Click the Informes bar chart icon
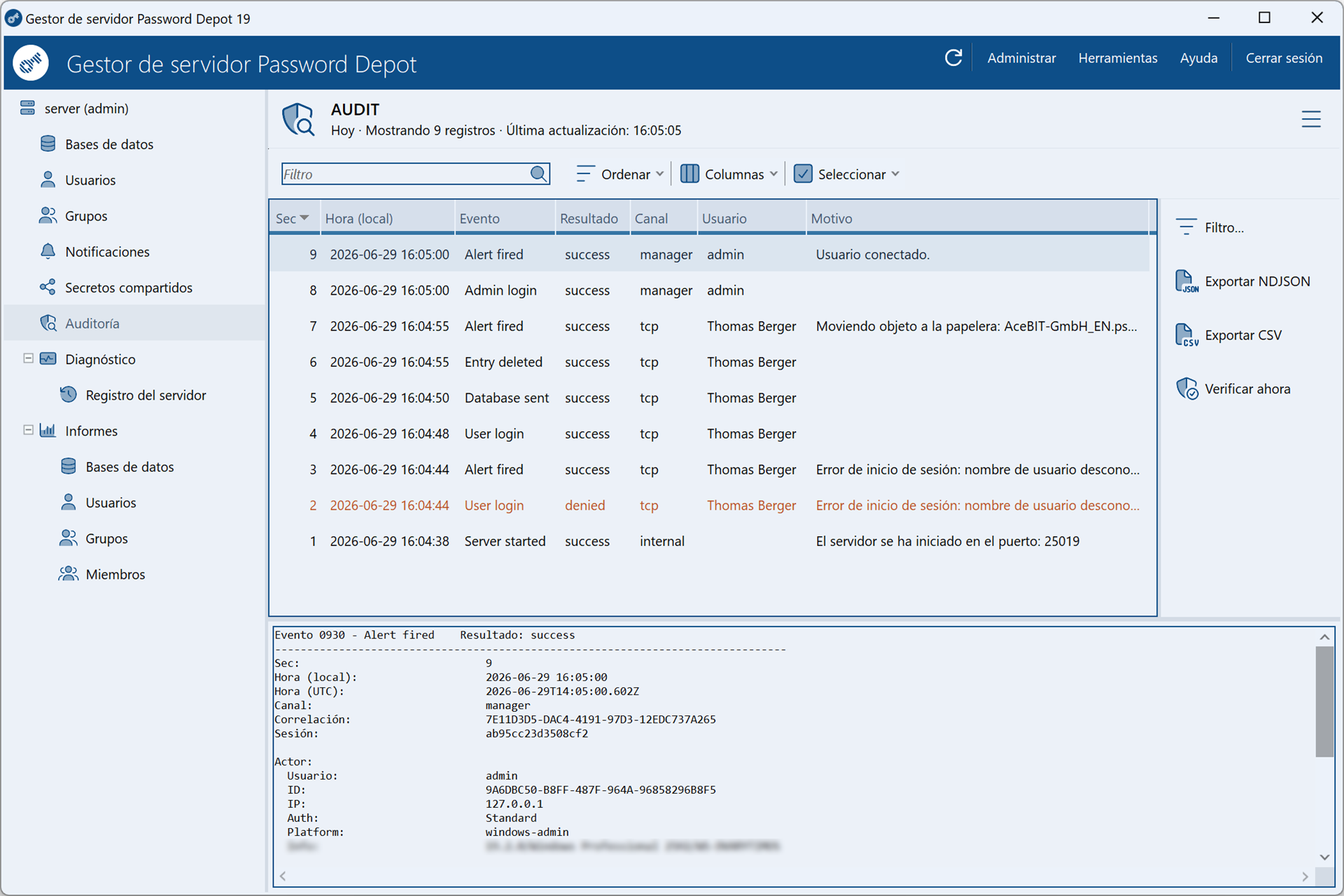Viewport: 1344px width, 896px height. [x=48, y=430]
